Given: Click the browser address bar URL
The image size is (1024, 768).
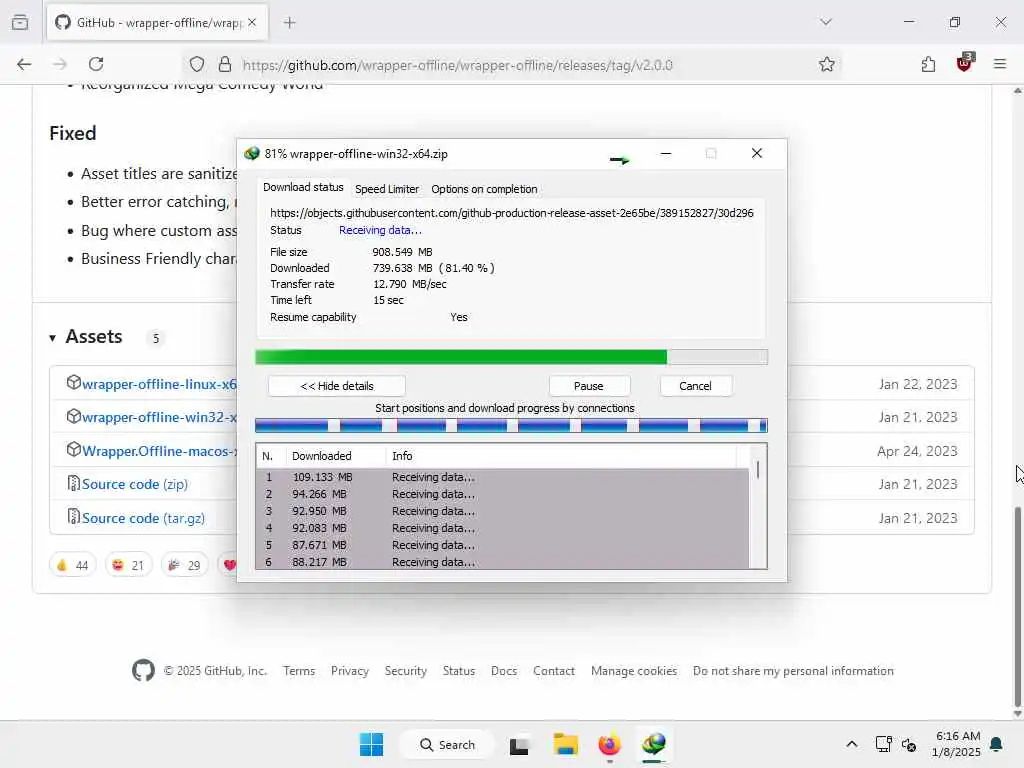Looking at the screenshot, I should coord(457,65).
